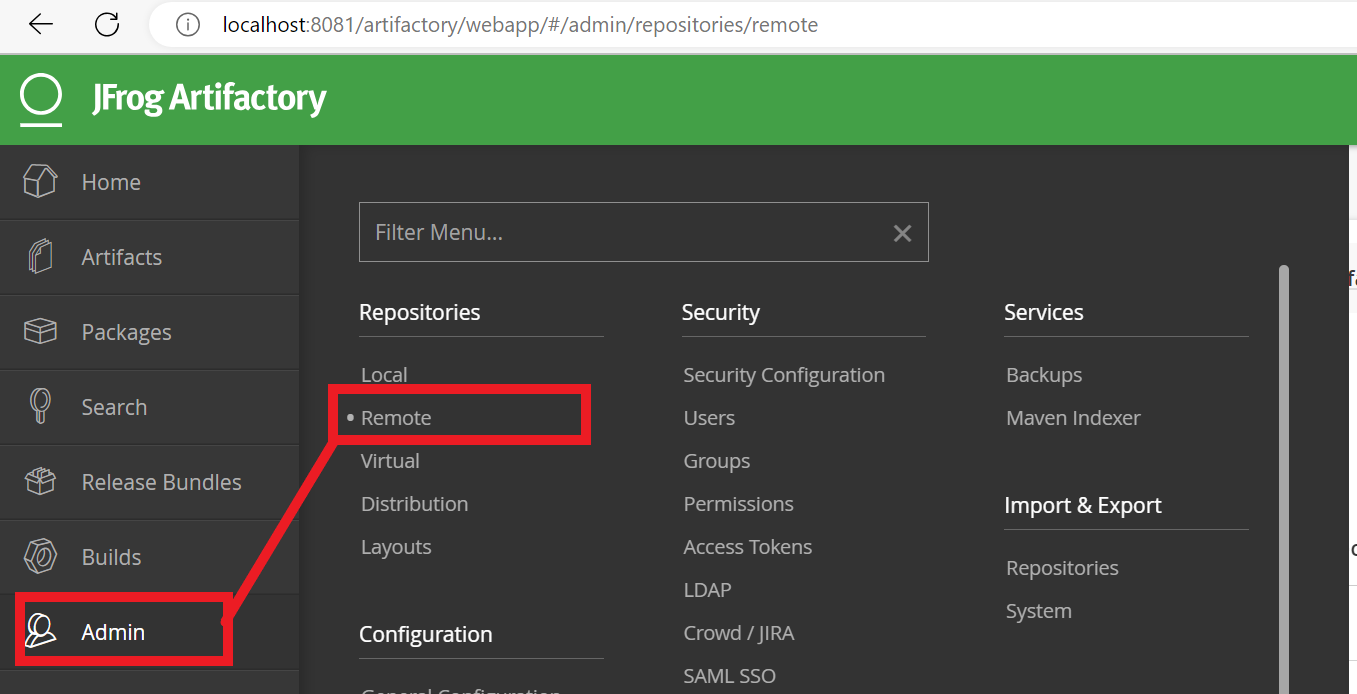Clear the Filter Menu with X
This screenshot has height=694, width=1357.
[x=902, y=233]
